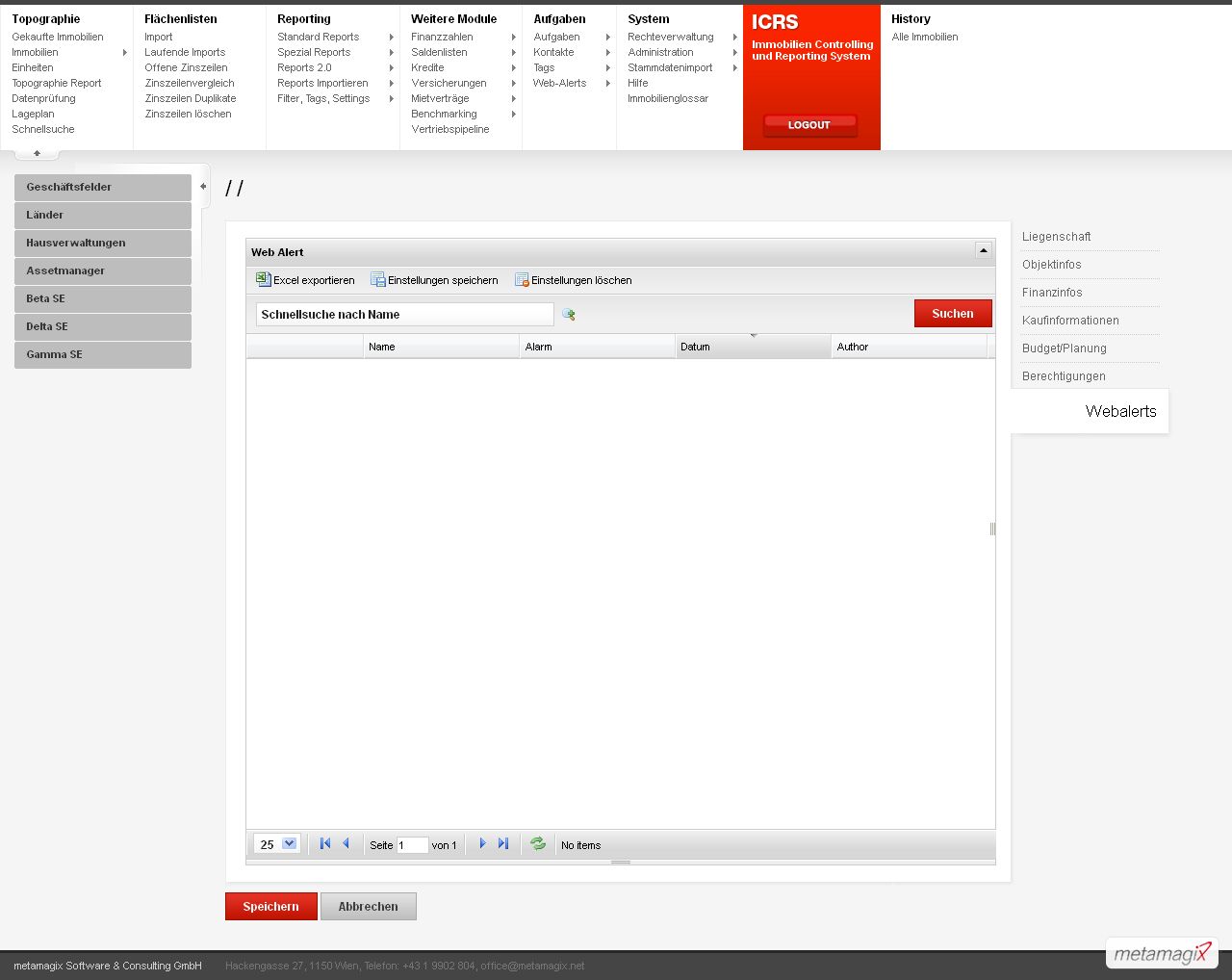Image resolution: width=1232 pixels, height=980 pixels.
Task: Open Vertriebspipeline menu entry
Action: pos(450,129)
